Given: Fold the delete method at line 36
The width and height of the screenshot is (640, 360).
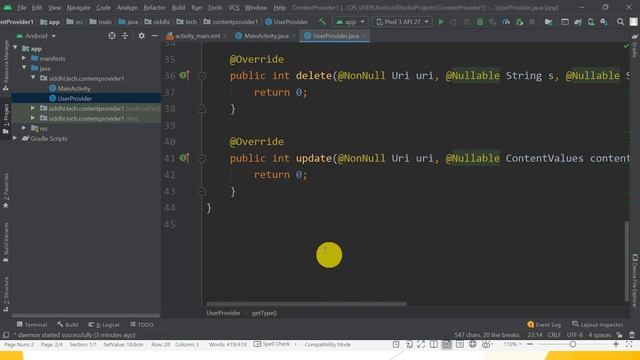Looking at the screenshot, I should coord(202,76).
